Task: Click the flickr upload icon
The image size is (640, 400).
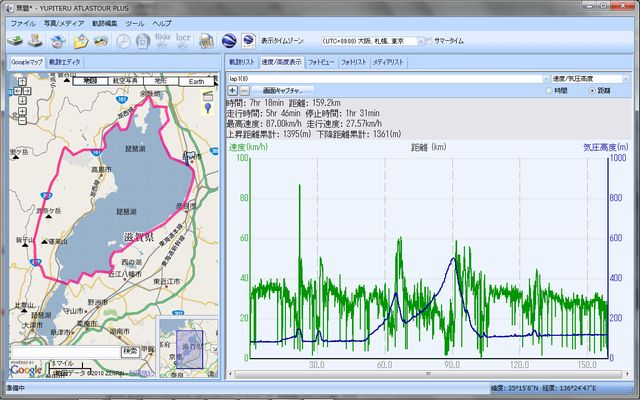Action: [x=163, y=41]
